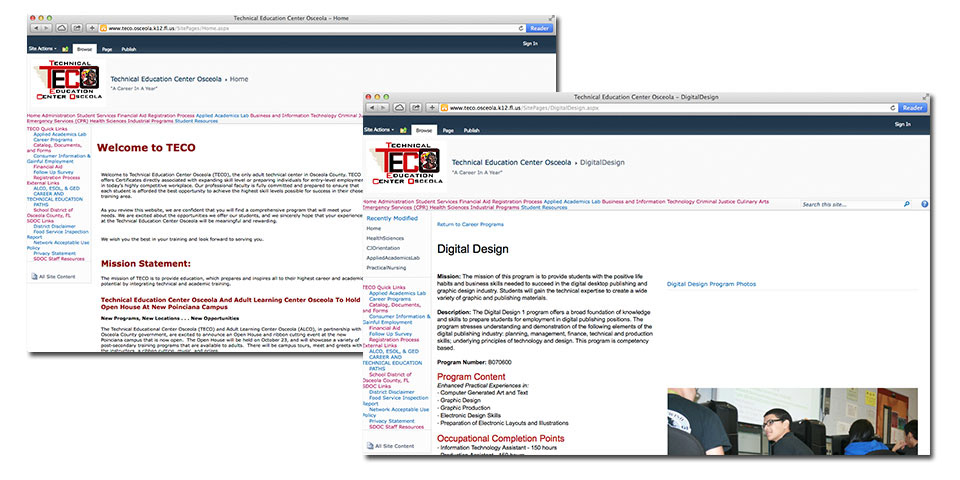Go forward in the DigitalDesign Safari window

pos(383,108)
